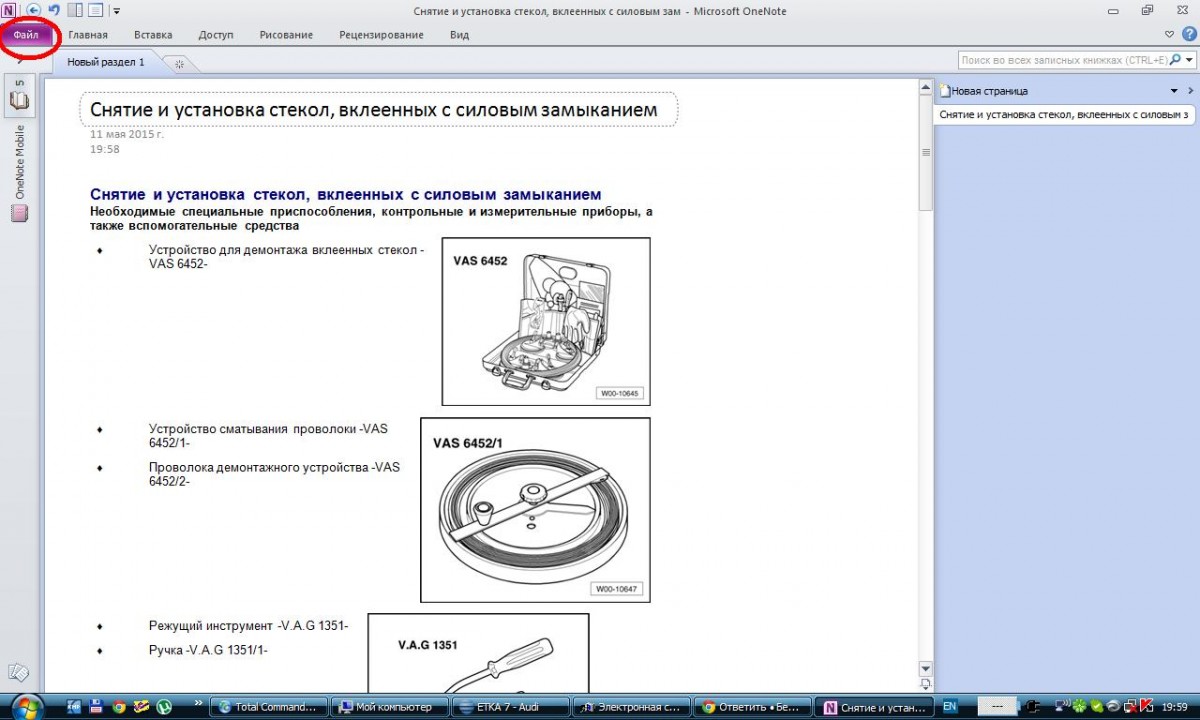Click the floppy disk quick launch icon
Image resolution: width=1200 pixels, height=720 pixels.
97,706
